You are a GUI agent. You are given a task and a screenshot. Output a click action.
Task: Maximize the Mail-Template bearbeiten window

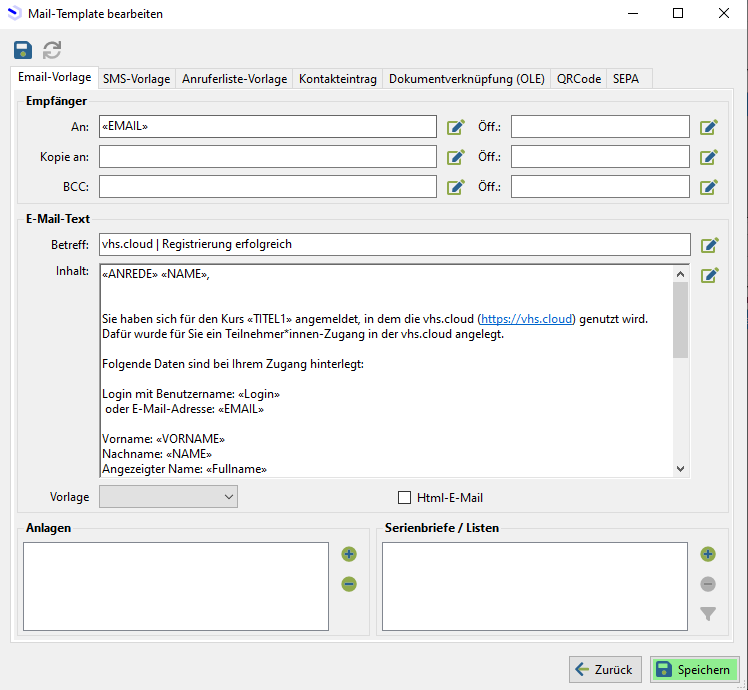[x=678, y=13]
